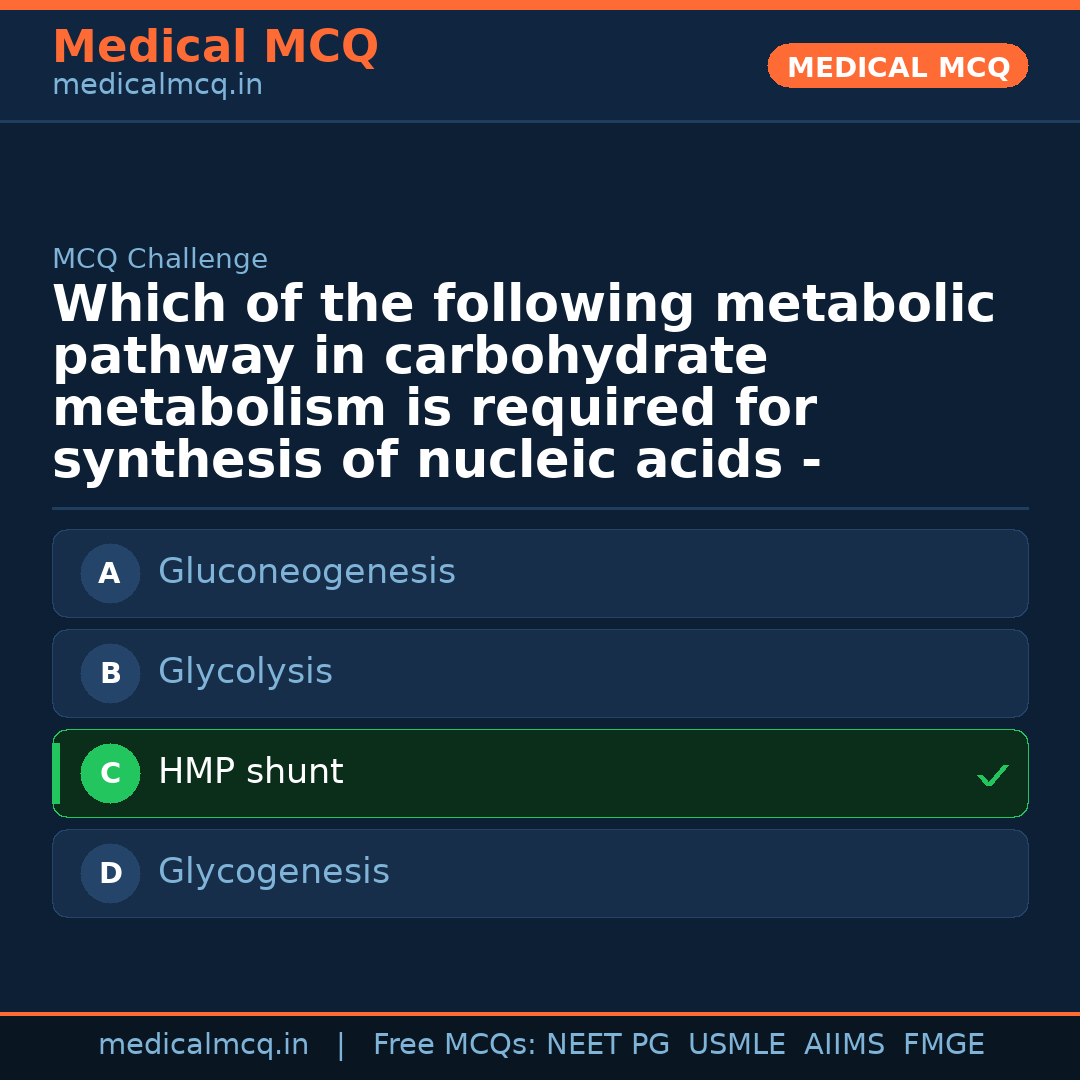This screenshot has width=1080, height=1080.
Task: Click the orange MEDICAL MCQ badge
Action: 897,67
